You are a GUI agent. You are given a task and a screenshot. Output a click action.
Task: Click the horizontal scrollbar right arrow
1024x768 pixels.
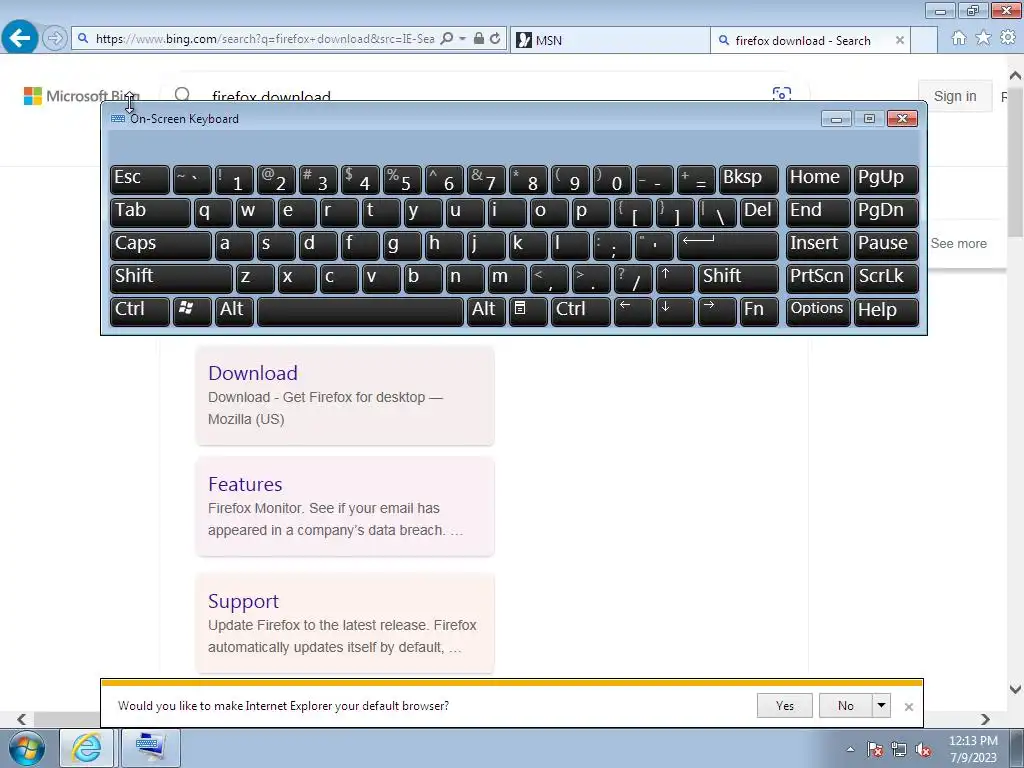pos(985,719)
